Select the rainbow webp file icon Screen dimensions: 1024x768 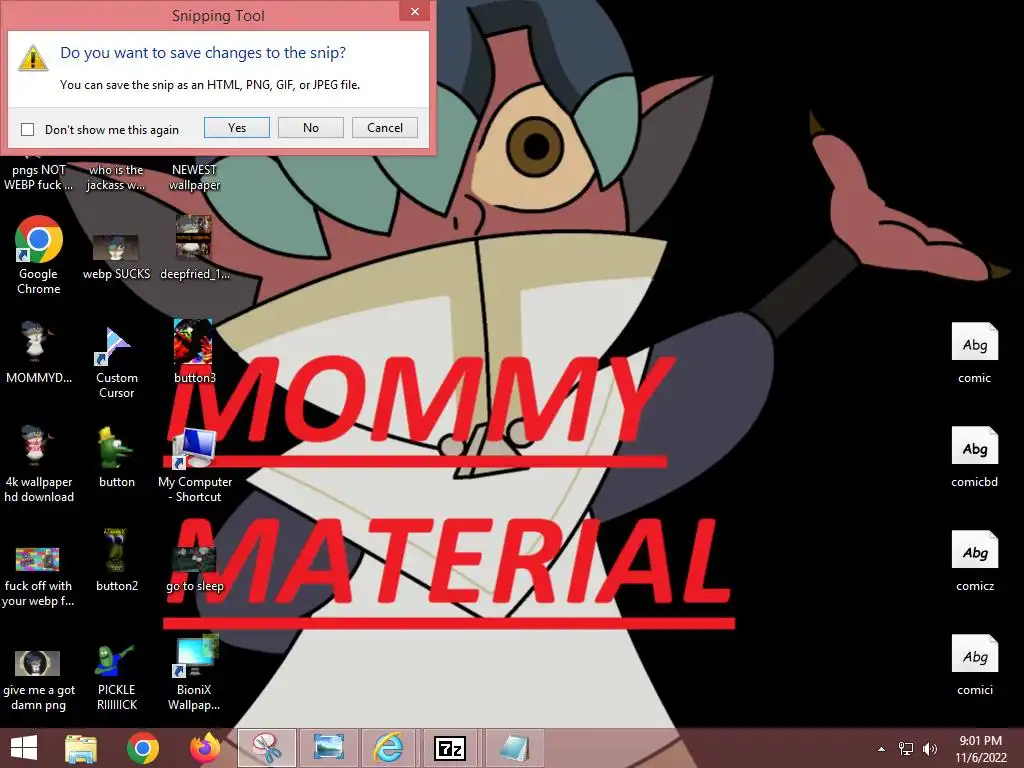pyautogui.click(x=38, y=577)
